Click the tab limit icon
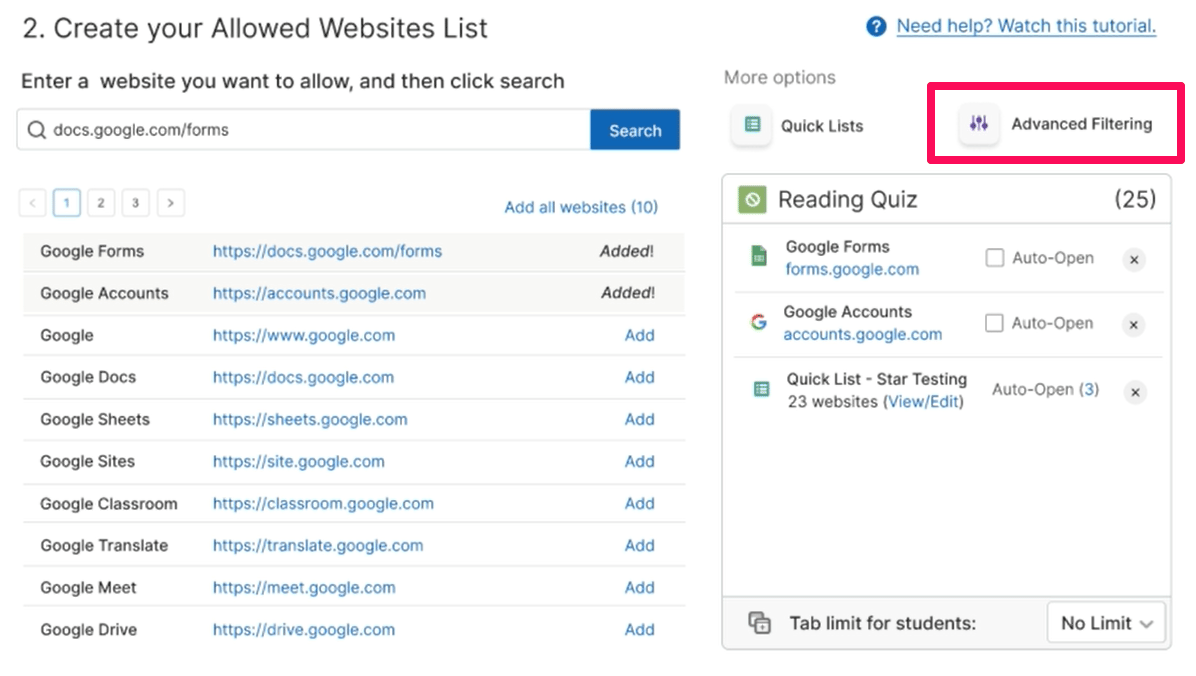This screenshot has height=676, width=1196. click(x=759, y=623)
